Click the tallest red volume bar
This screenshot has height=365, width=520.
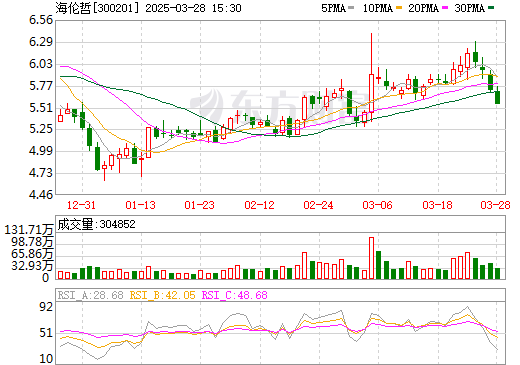tap(371, 258)
